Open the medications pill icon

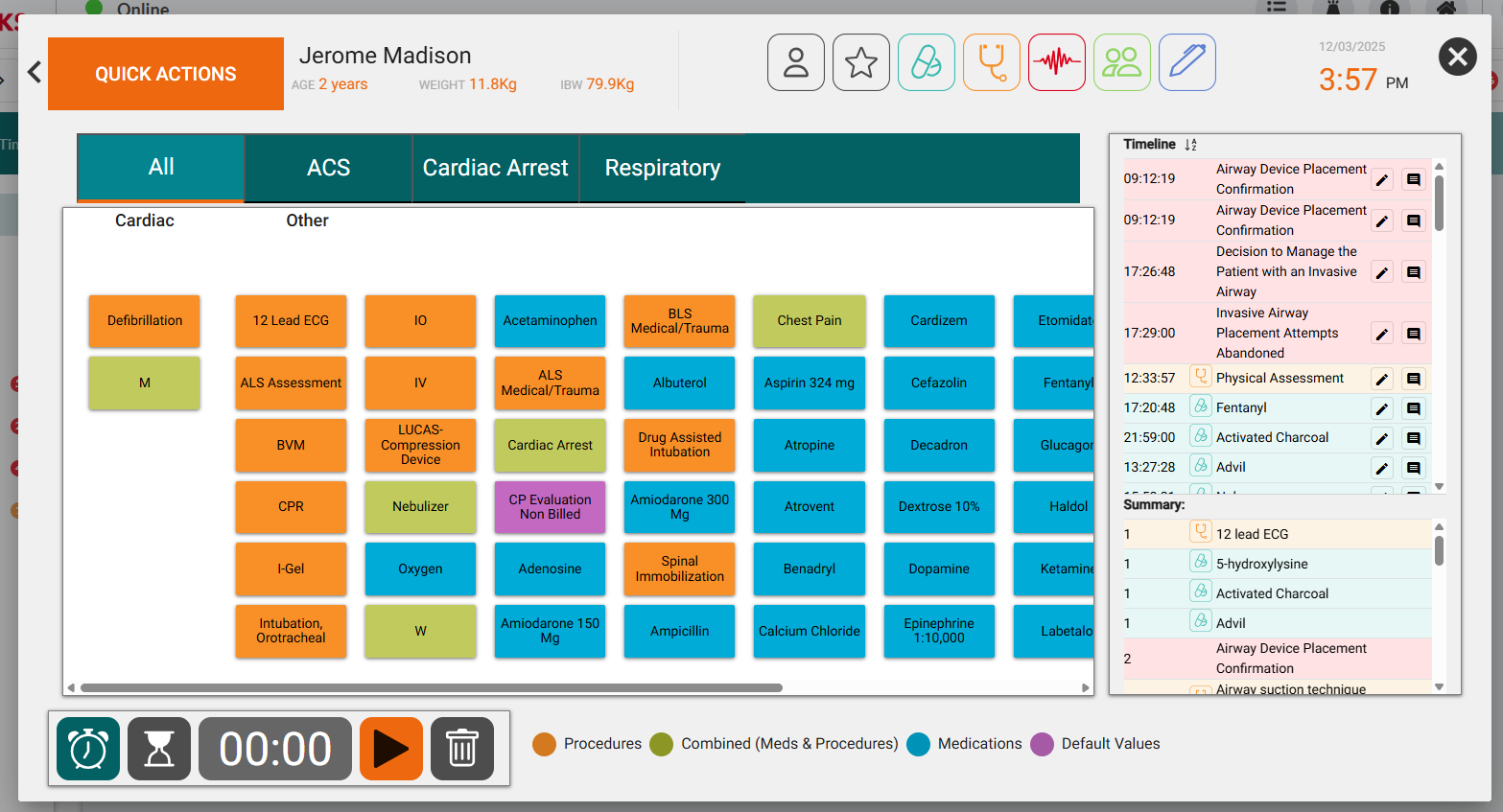[926, 61]
